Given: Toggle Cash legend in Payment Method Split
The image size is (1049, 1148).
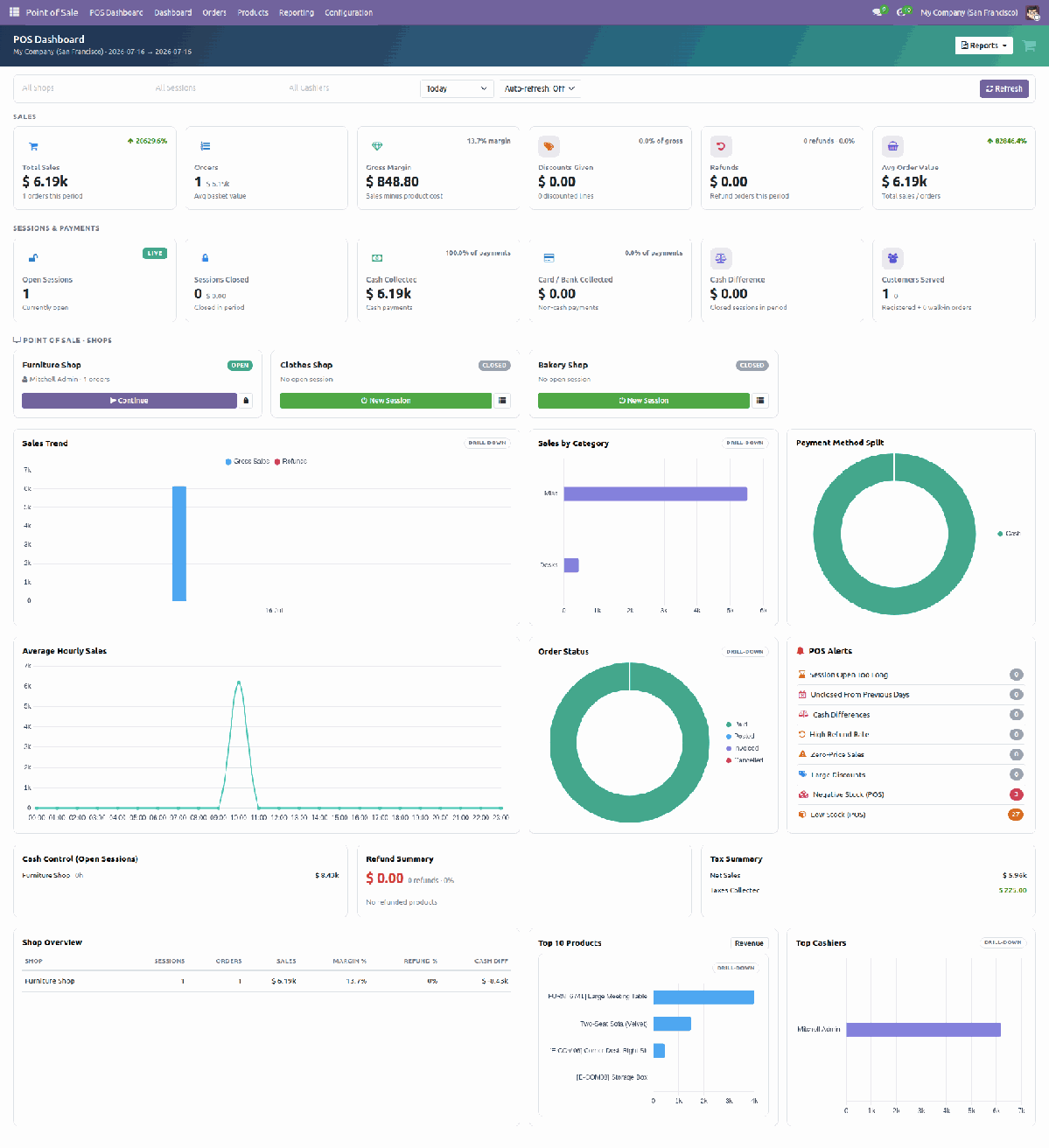Looking at the screenshot, I should click(1009, 533).
